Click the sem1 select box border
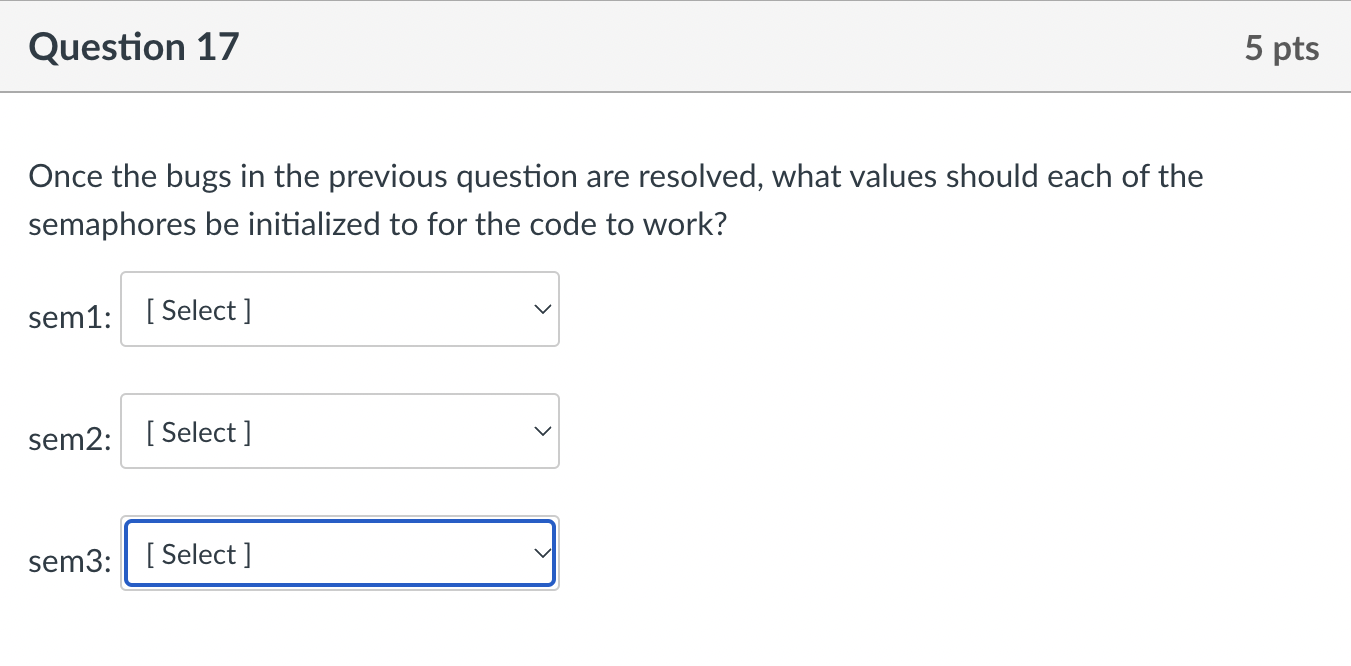Image resolution: width=1351 pixels, height=666 pixels. (339, 274)
